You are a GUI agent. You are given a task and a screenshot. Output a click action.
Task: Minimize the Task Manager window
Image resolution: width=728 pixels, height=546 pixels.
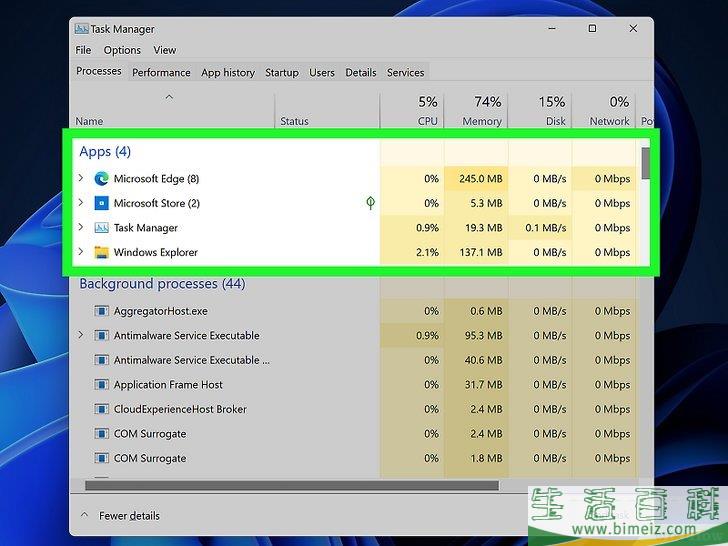point(552,28)
